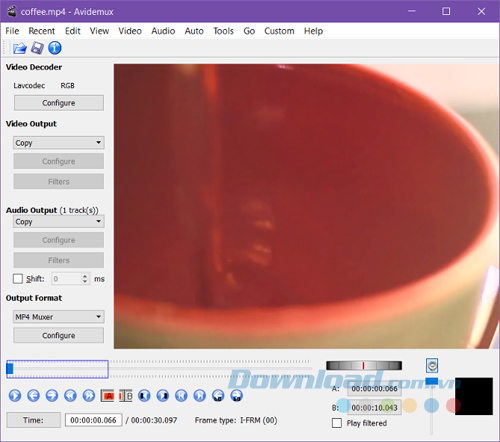Open the Video menu
500x442 pixels.
coord(130,31)
